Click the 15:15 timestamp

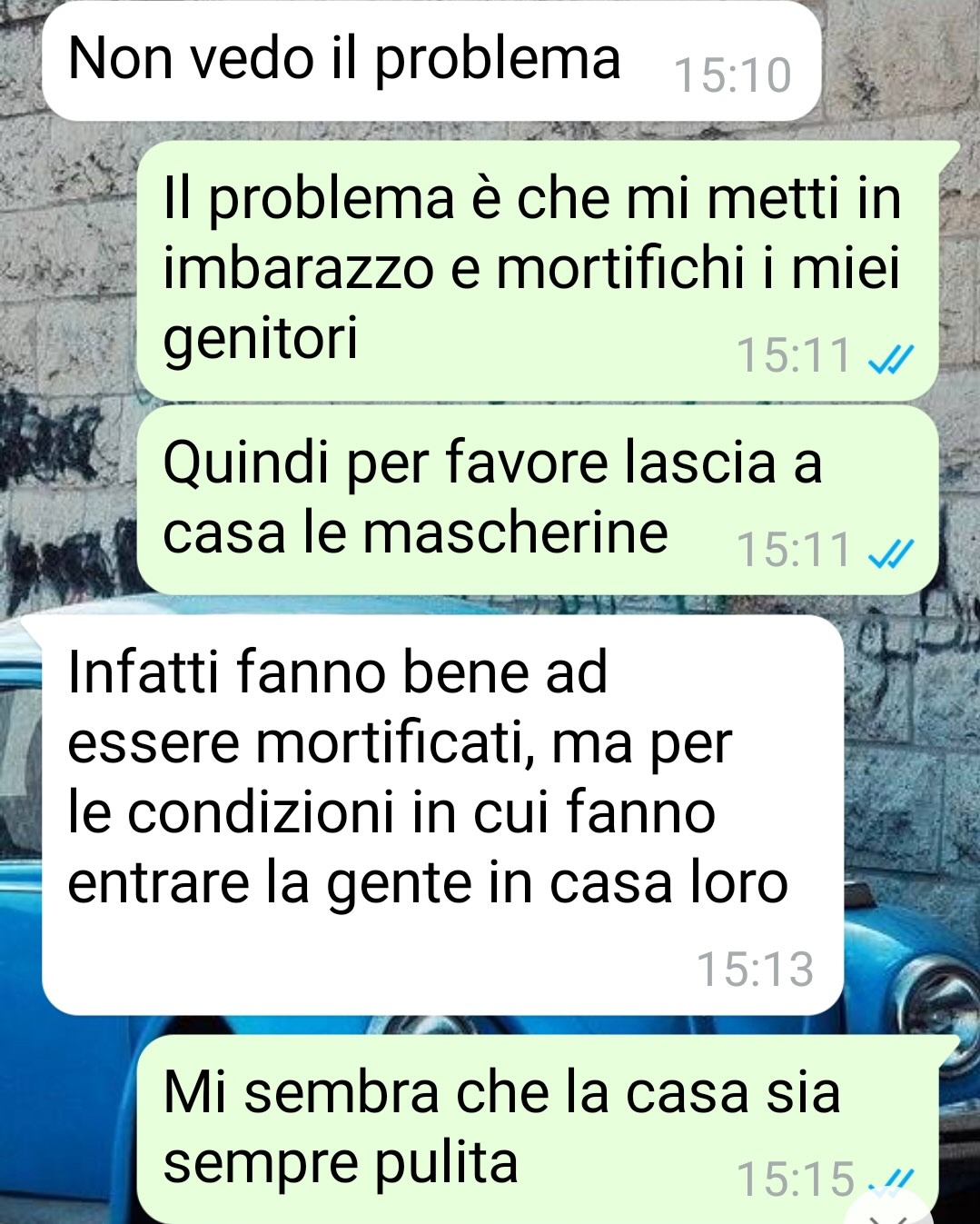(796, 1179)
